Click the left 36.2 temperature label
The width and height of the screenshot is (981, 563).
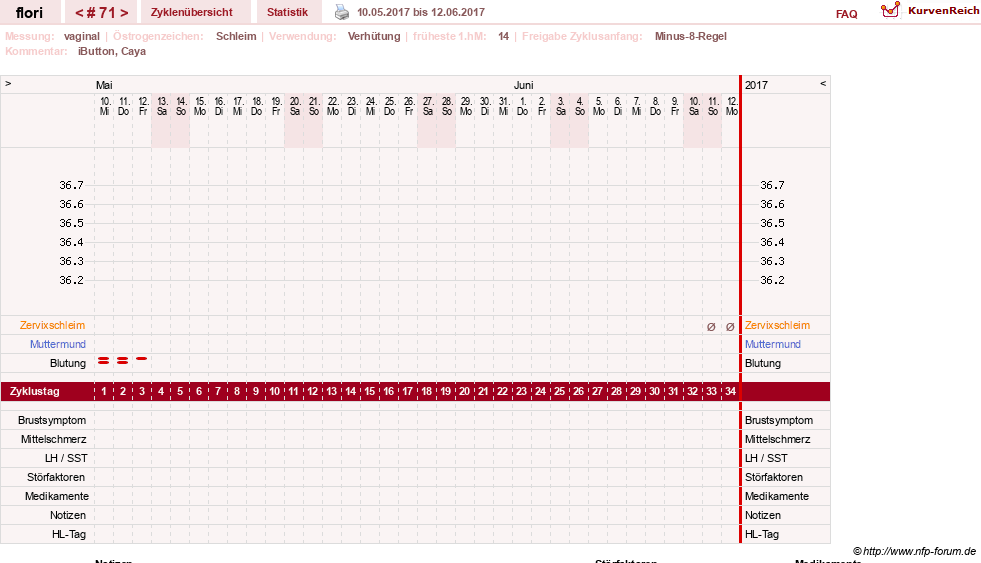tap(71, 280)
